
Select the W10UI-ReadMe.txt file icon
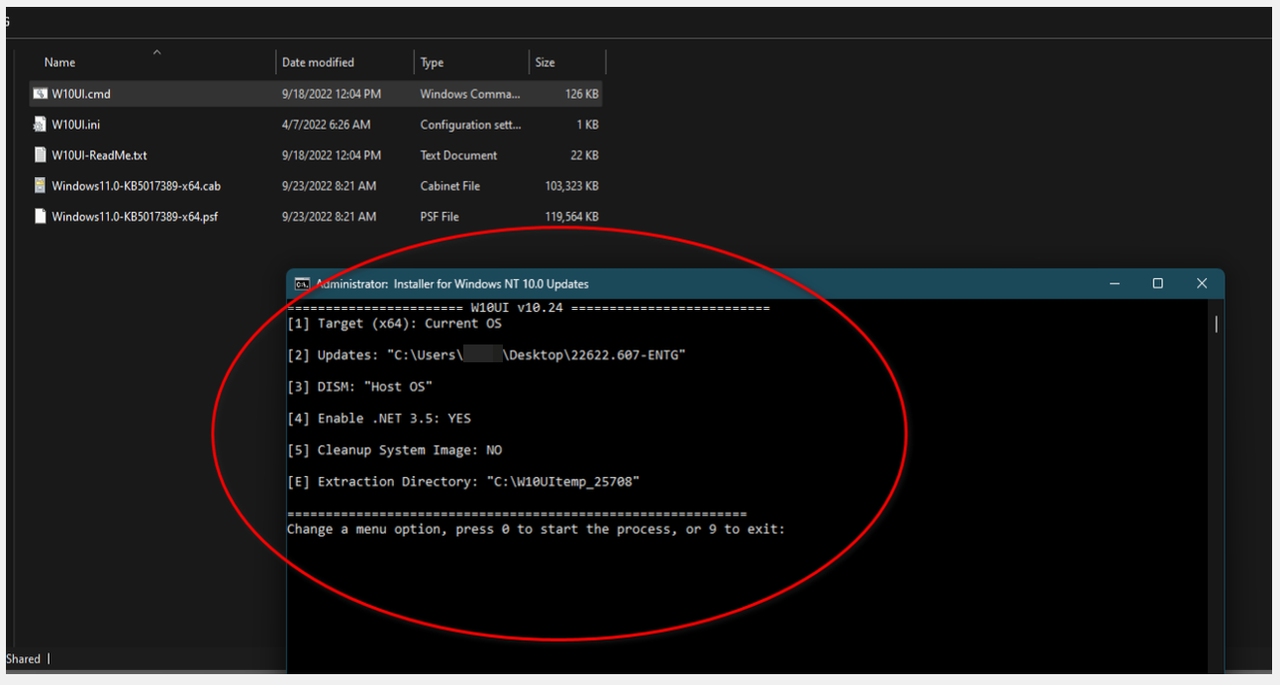coord(40,155)
